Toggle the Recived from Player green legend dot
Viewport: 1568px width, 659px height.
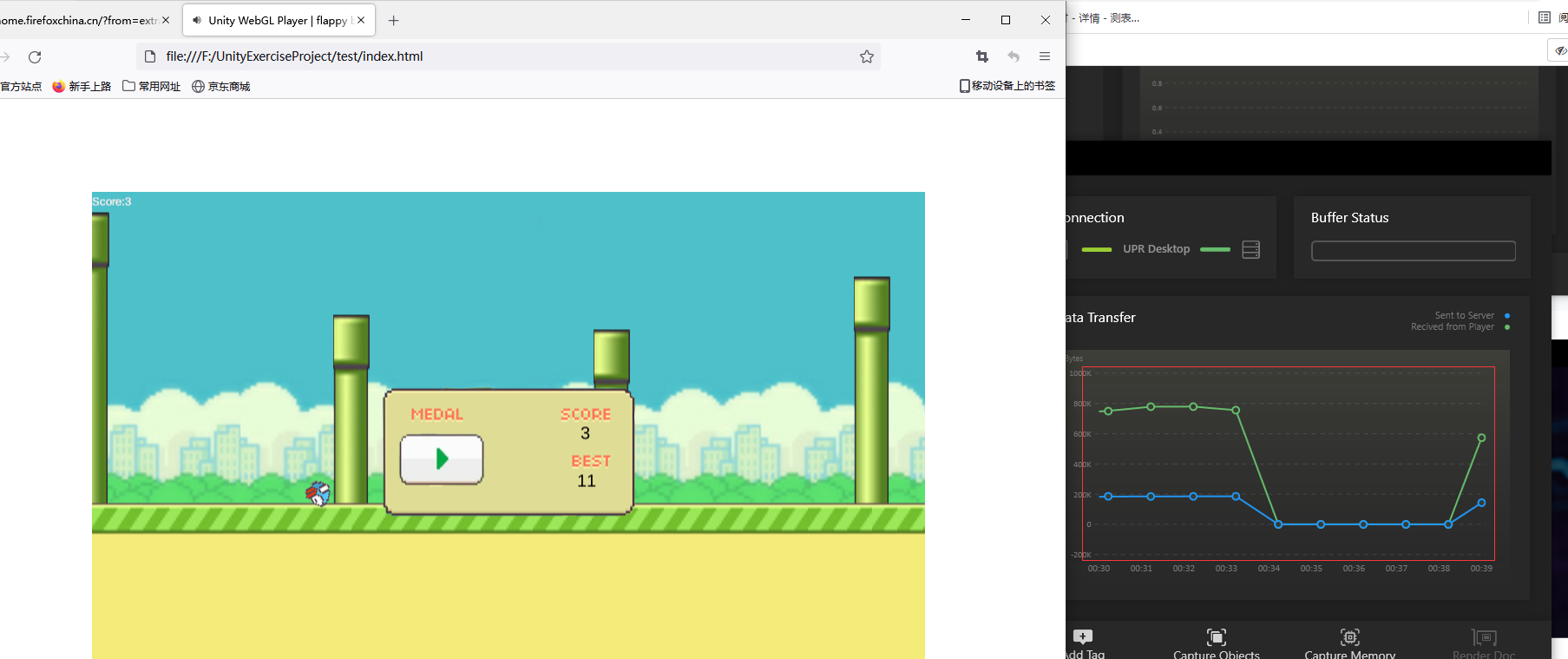pos(1507,327)
